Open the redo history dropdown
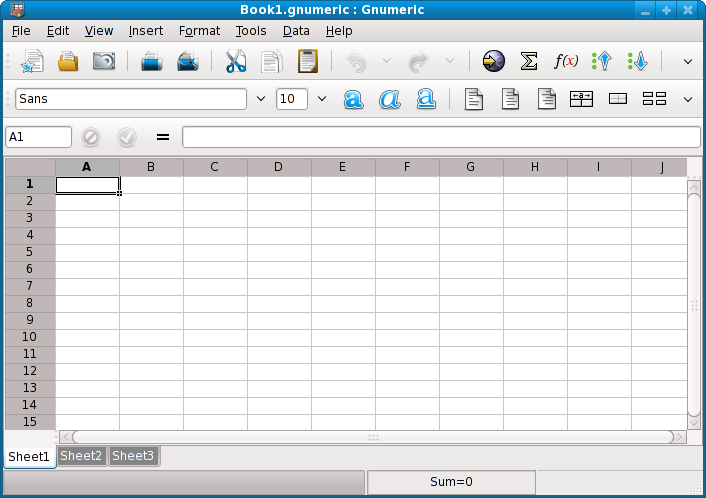The image size is (706, 498). [449, 61]
